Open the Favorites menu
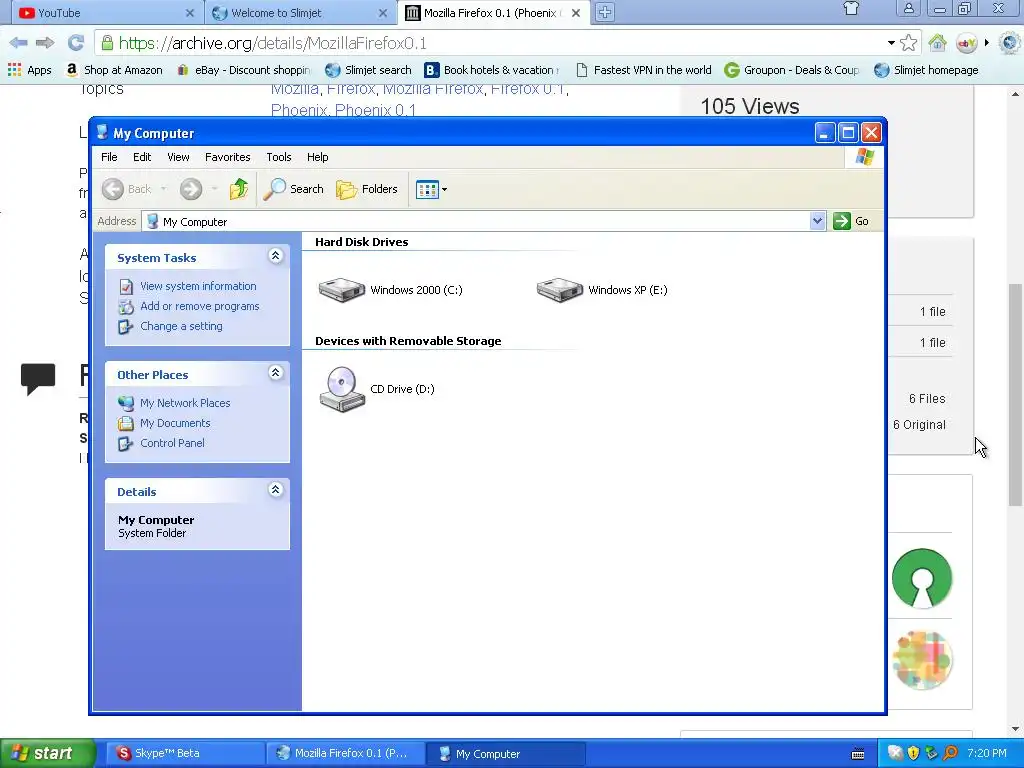Image resolution: width=1024 pixels, height=768 pixels. coord(227,157)
